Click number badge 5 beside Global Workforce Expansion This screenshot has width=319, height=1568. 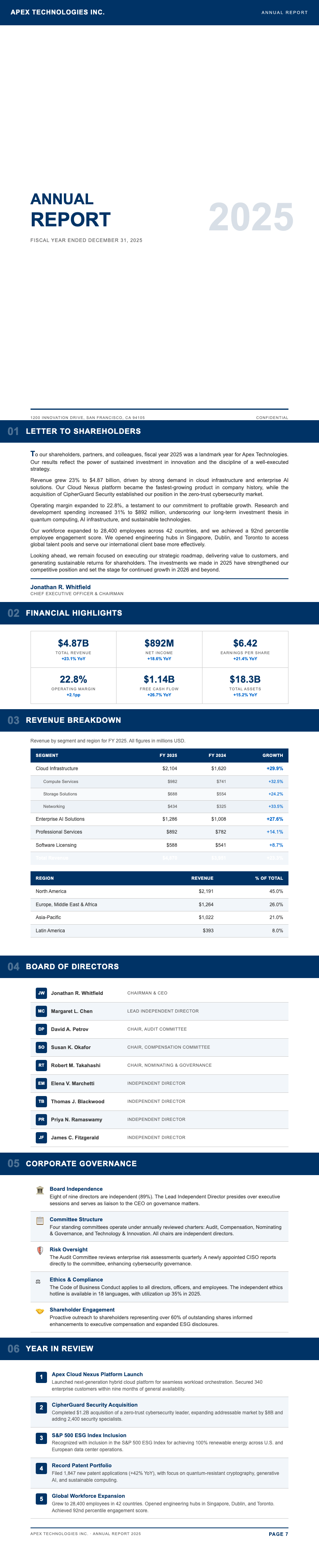[x=41, y=1499]
